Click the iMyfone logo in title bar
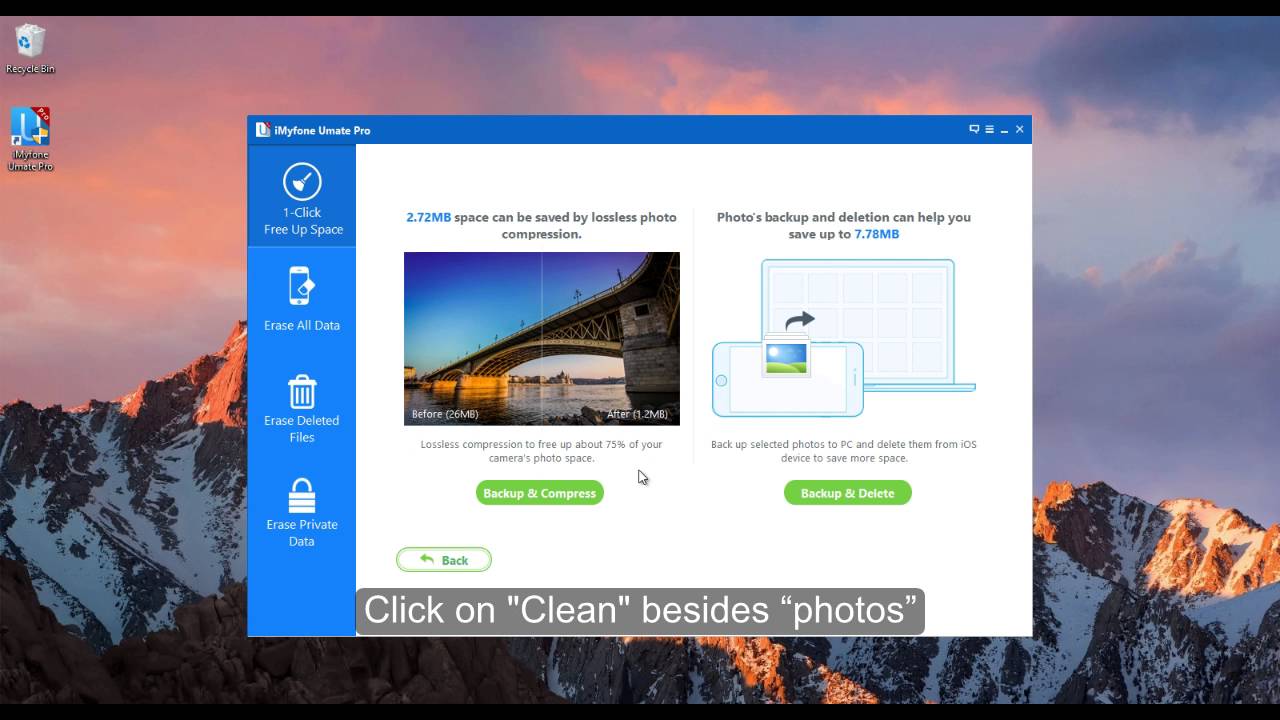Image resolution: width=1280 pixels, height=720 pixels. (x=263, y=130)
